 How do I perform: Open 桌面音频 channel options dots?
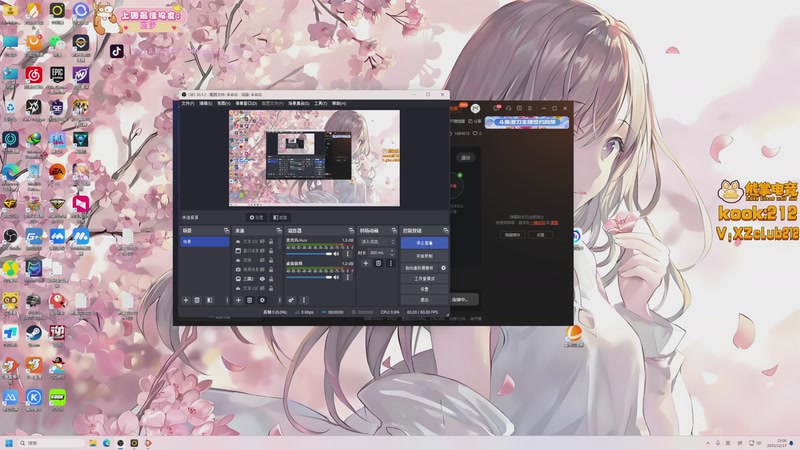coord(347,277)
